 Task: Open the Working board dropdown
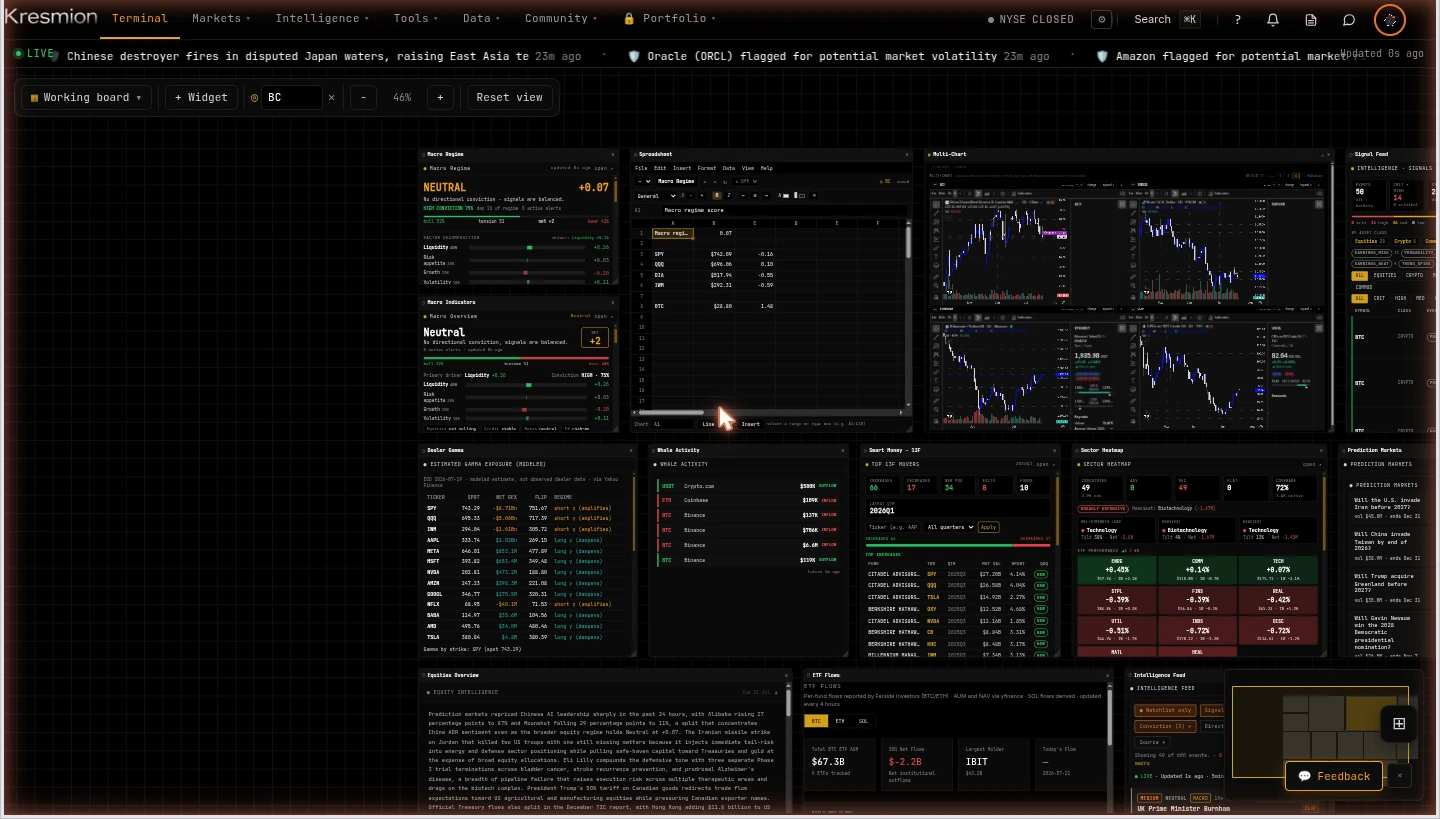pos(86,97)
